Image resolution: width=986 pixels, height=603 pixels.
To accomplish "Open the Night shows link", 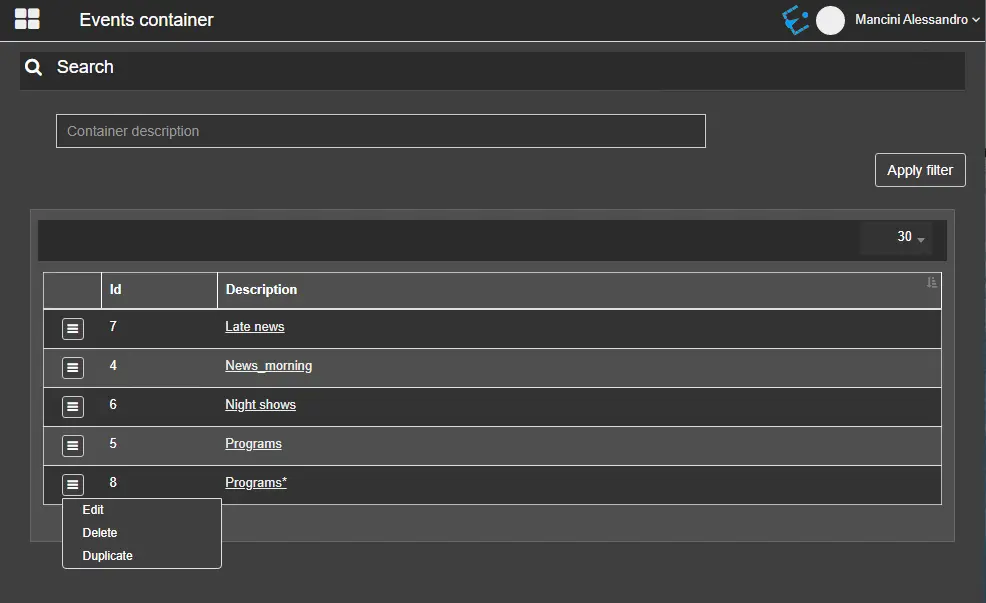I will [x=260, y=405].
